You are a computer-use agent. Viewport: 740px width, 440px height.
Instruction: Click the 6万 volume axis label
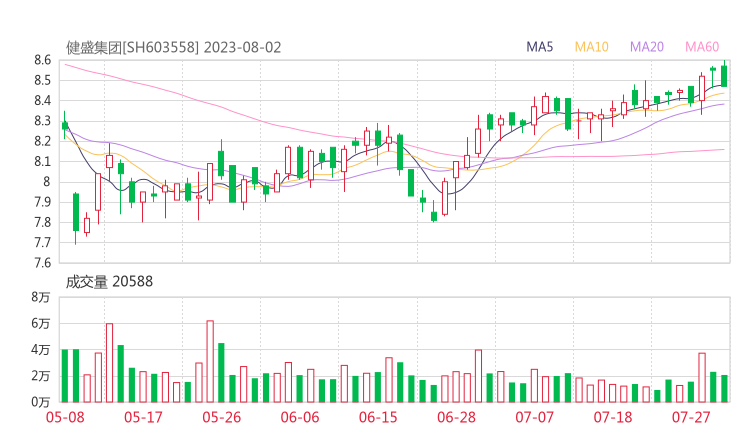click(x=41, y=324)
